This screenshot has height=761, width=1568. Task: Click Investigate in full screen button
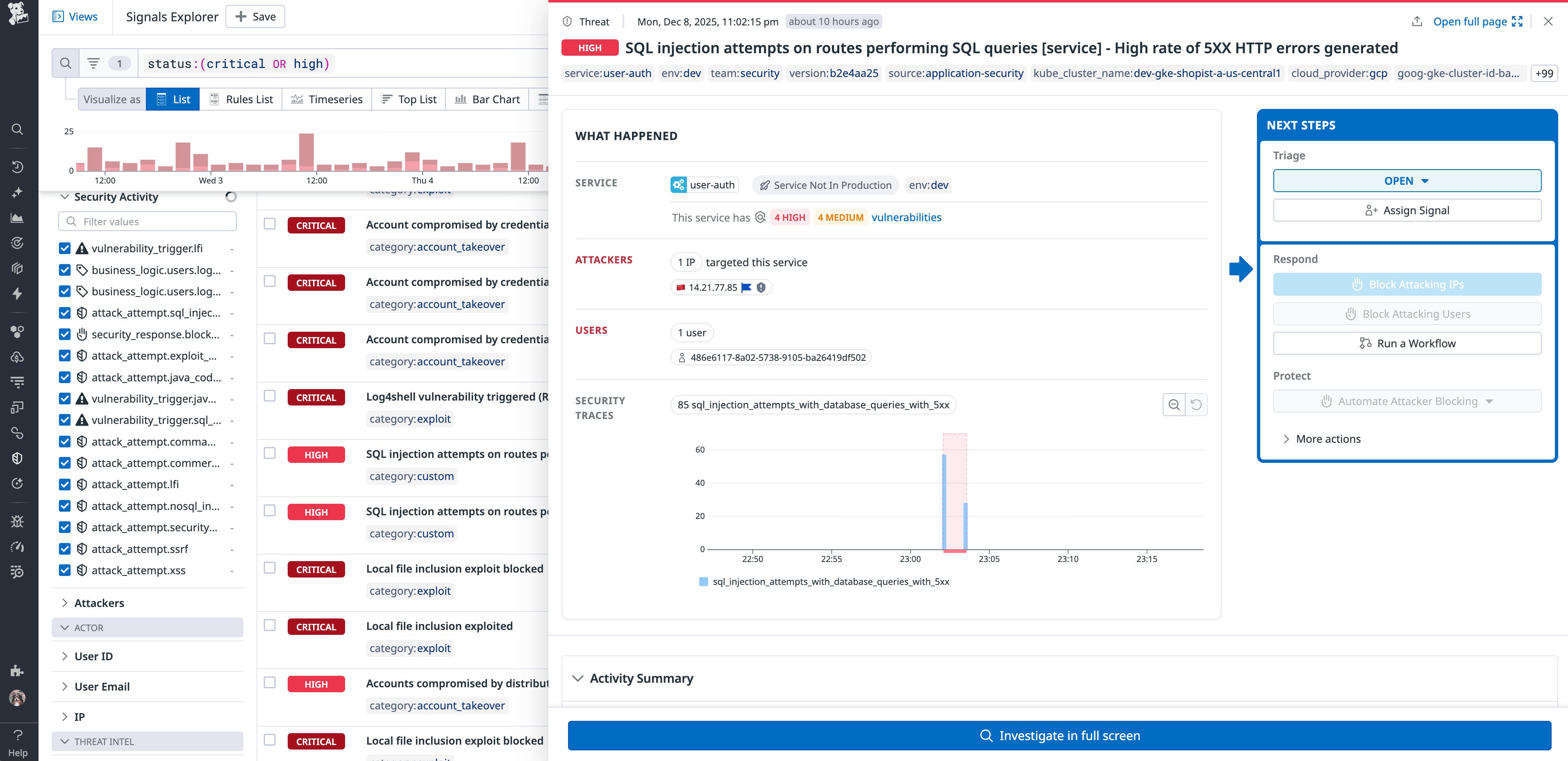click(1059, 736)
